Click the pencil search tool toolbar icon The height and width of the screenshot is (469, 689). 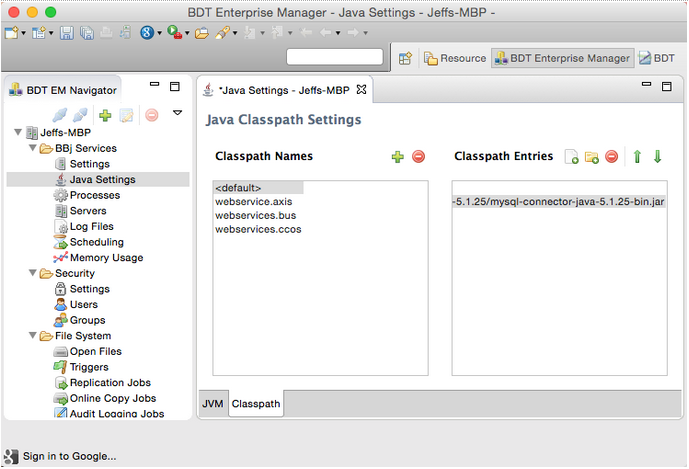pyautogui.click(x=223, y=33)
